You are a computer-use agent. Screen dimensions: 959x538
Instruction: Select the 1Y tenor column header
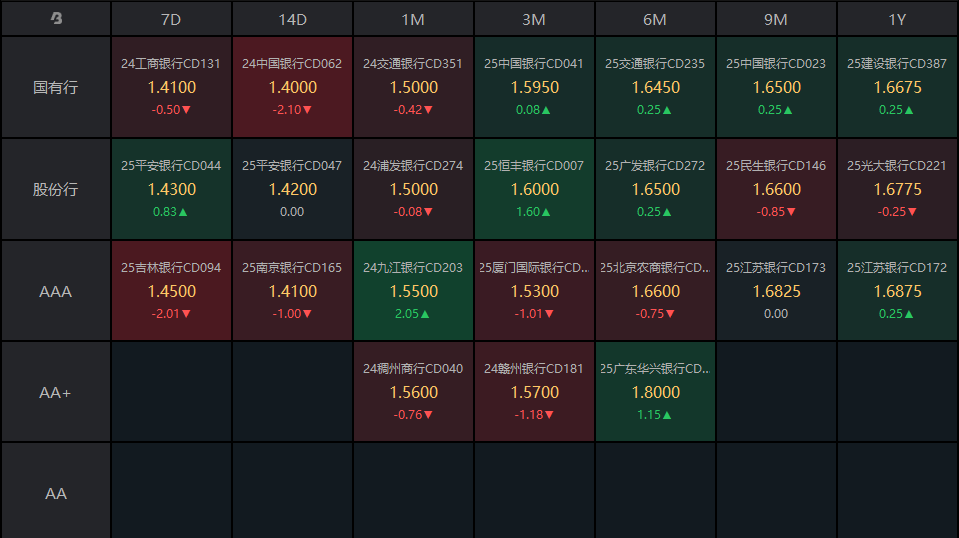click(897, 18)
